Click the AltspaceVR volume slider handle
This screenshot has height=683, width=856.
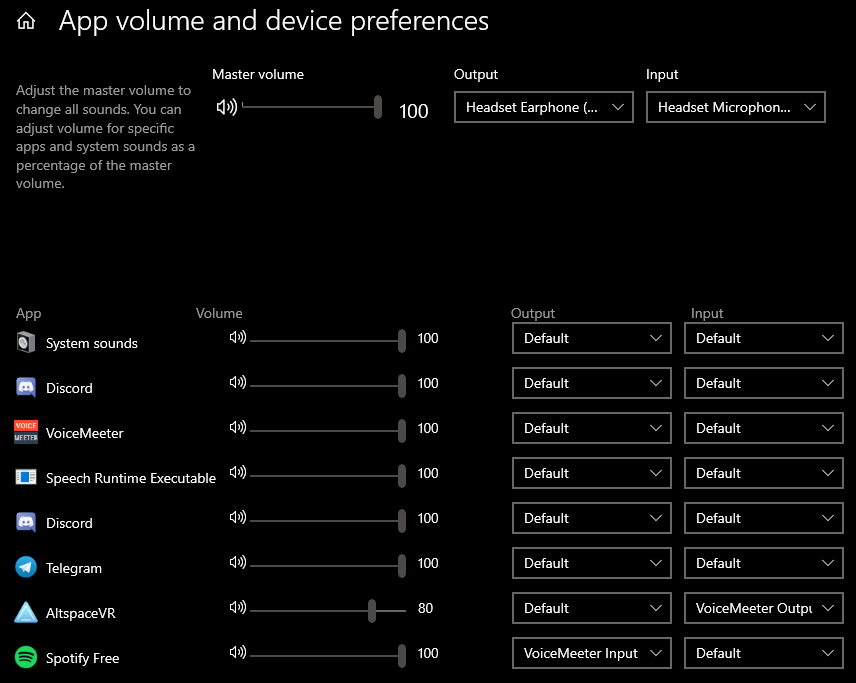pos(372,610)
